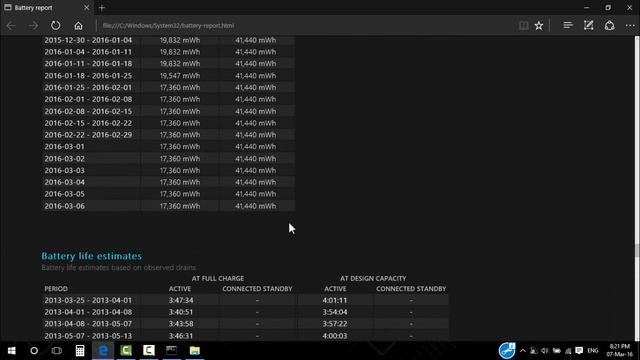Select period 2016-02-22 - 2016-02-29
This screenshot has width=640, height=360.
88,135
